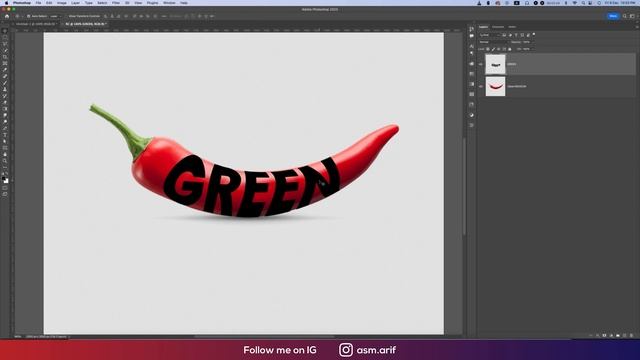
Task: Toggle lock transparent pixels in Layers panel
Action: pos(488,49)
